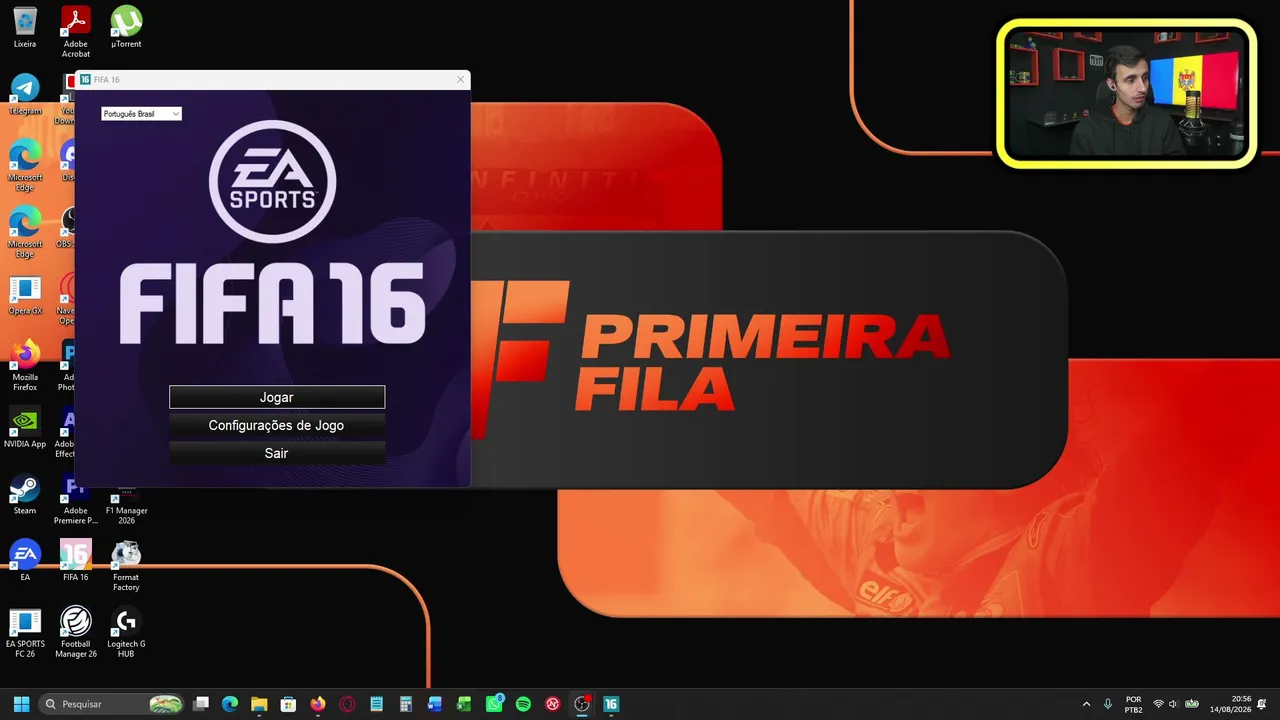
Task: Open the Wi-Fi network tray icon
Action: [x=1158, y=704]
